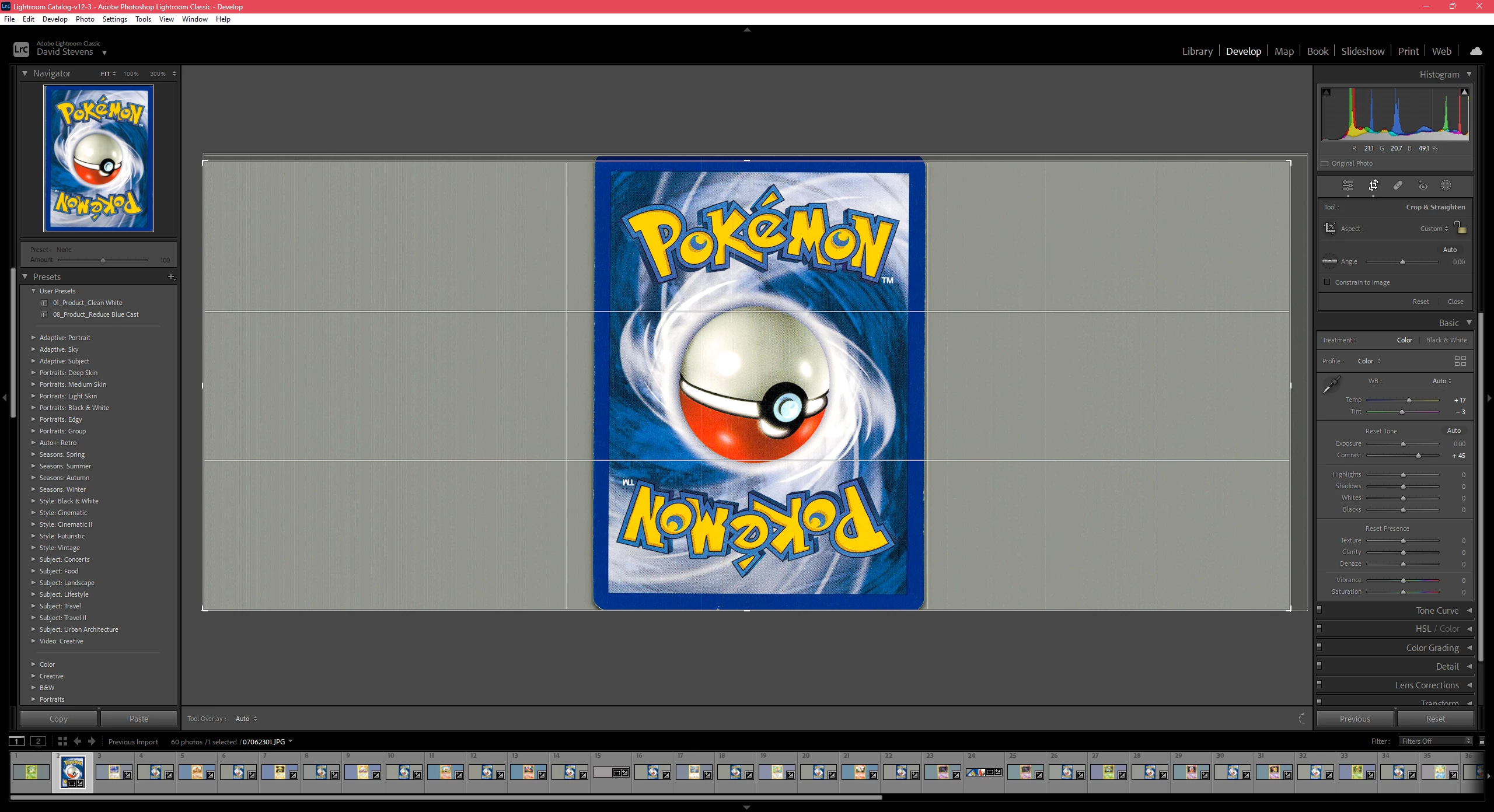Select the Red Eye Correction tool
This screenshot has height=812, width=1494.
pyautogui.click(x=1423, y=185)
